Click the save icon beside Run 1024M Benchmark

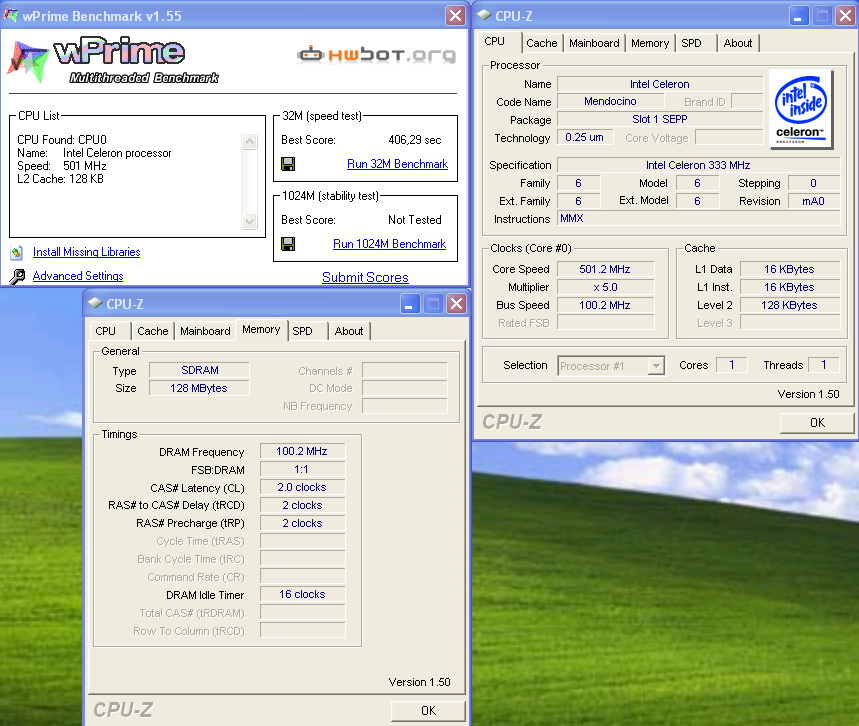tap(288, 244)
